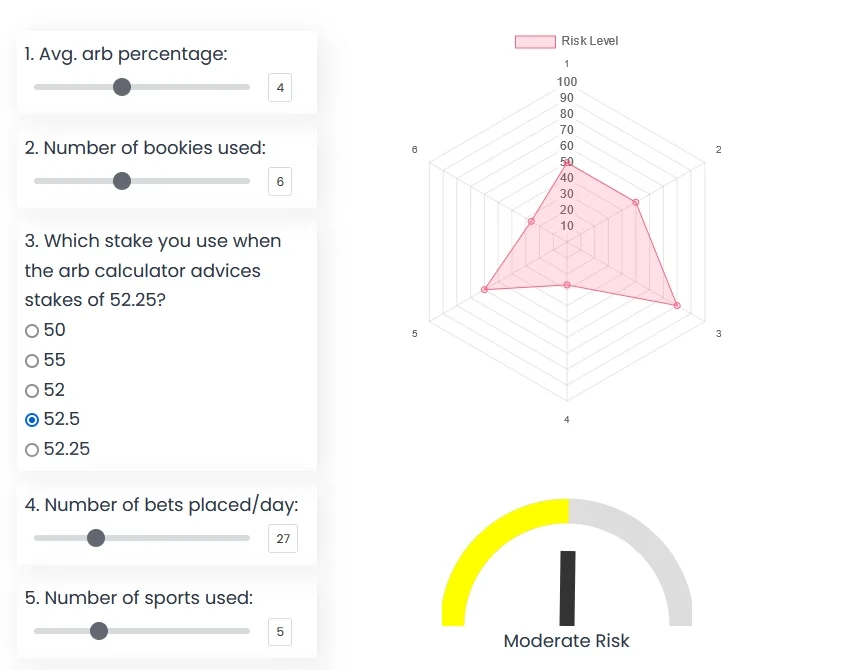
Task: Select the 55 stake option
Action: point(32,361)
